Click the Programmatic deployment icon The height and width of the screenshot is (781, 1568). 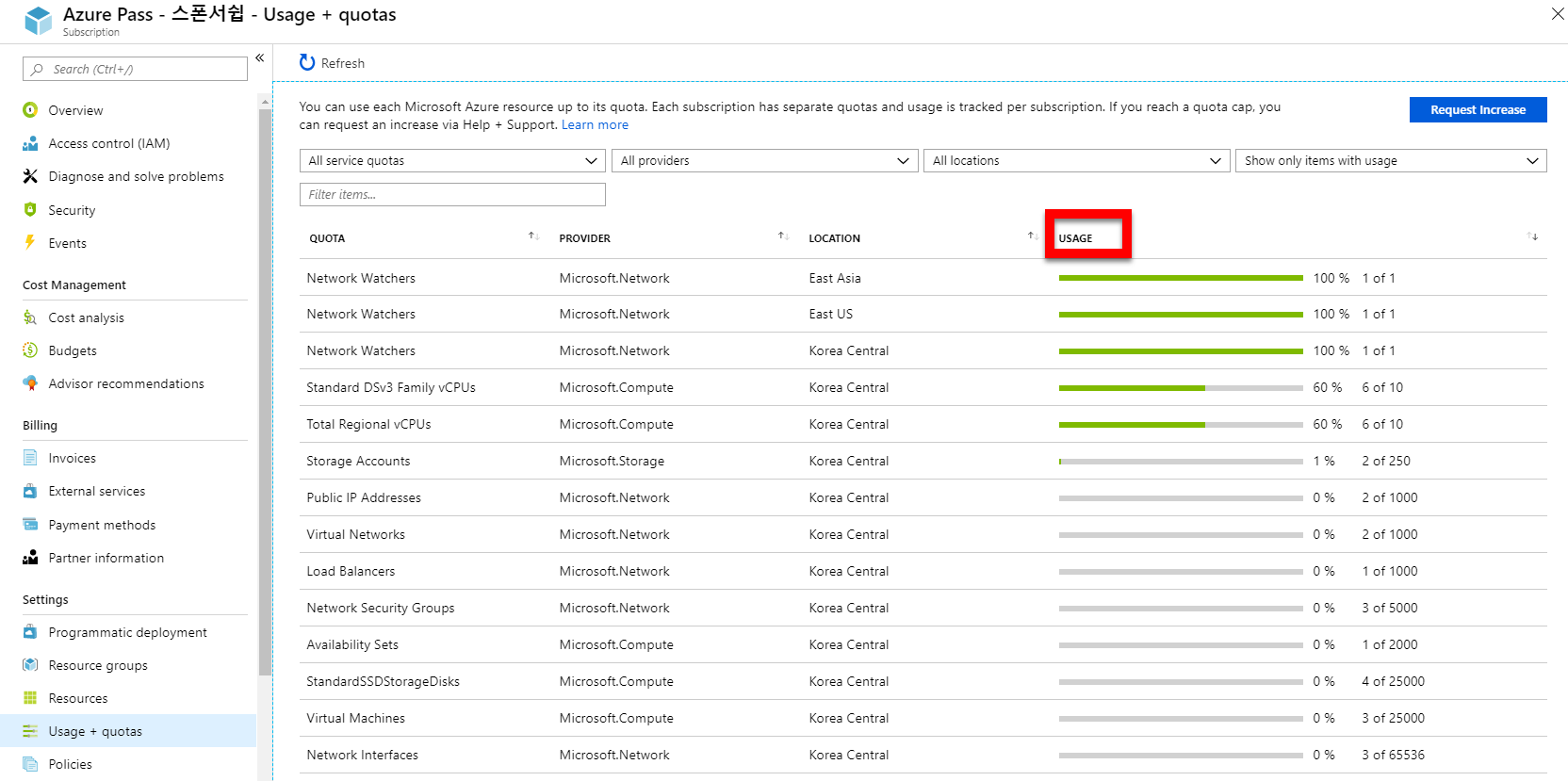click(30, 632)
